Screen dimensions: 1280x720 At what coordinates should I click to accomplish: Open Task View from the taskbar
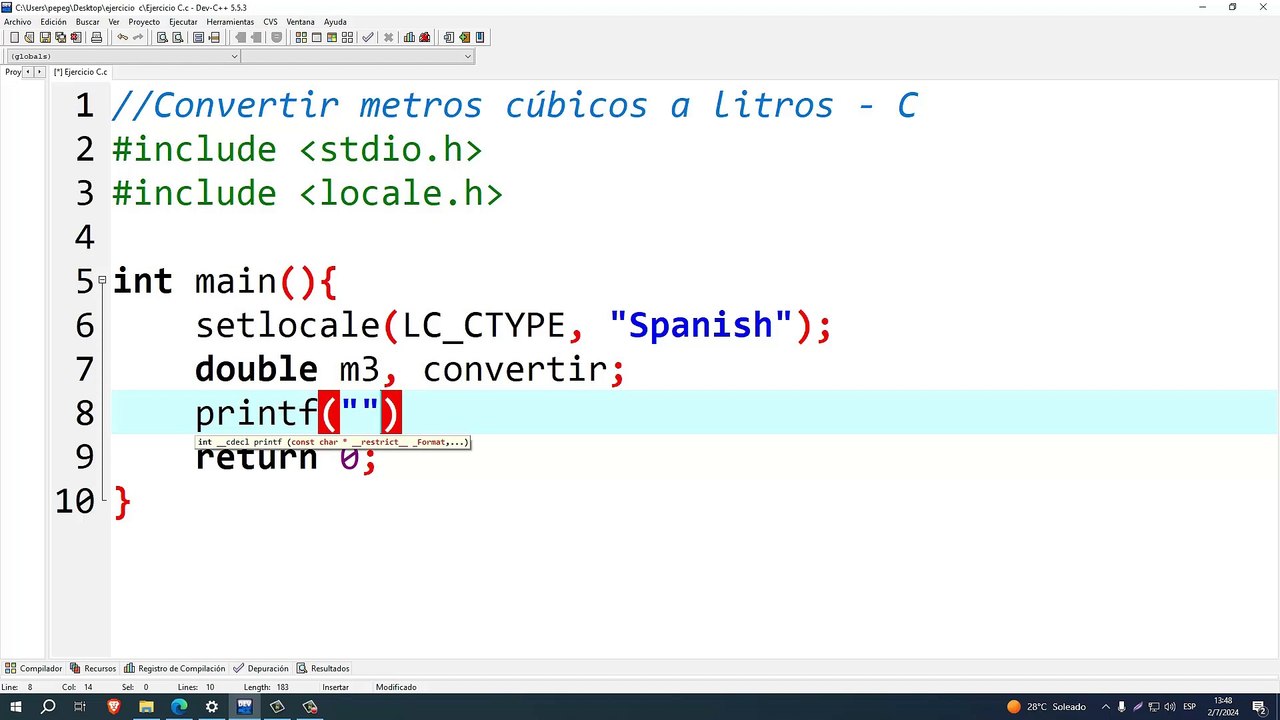[x=81, y=707]
